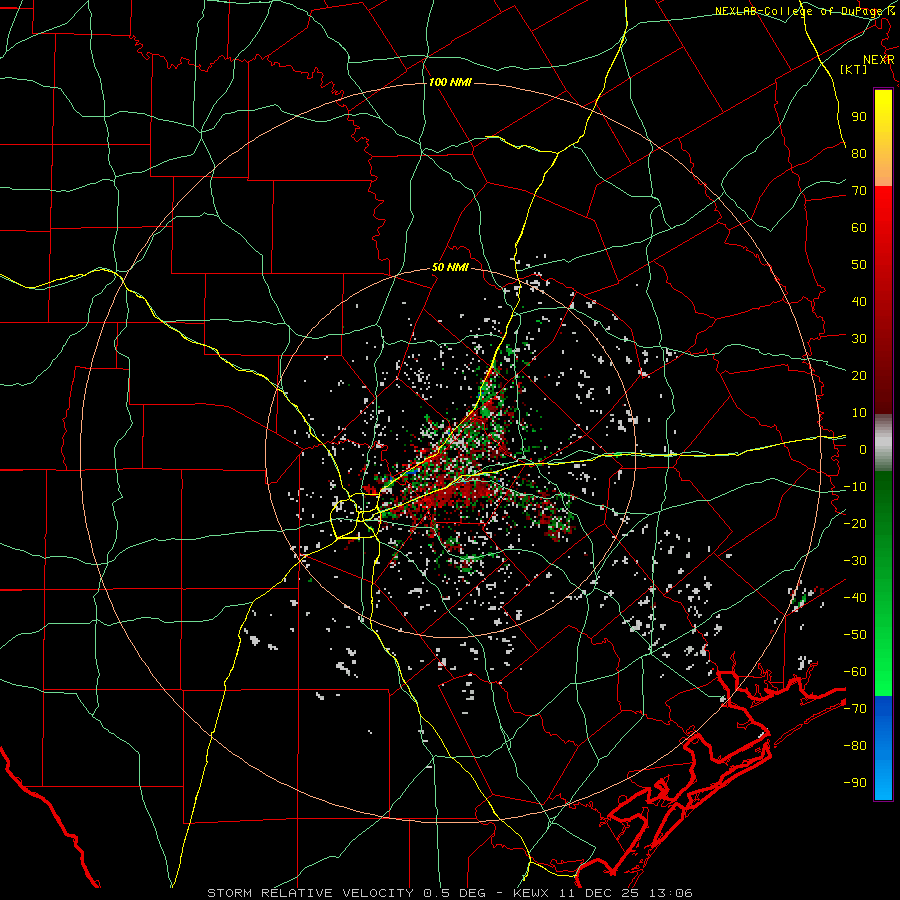The width and height of the screenshot is (900, 900).
Task: Click the "-80" label on velocity scale
Action: pyautogui.click(x=855, y=746)
